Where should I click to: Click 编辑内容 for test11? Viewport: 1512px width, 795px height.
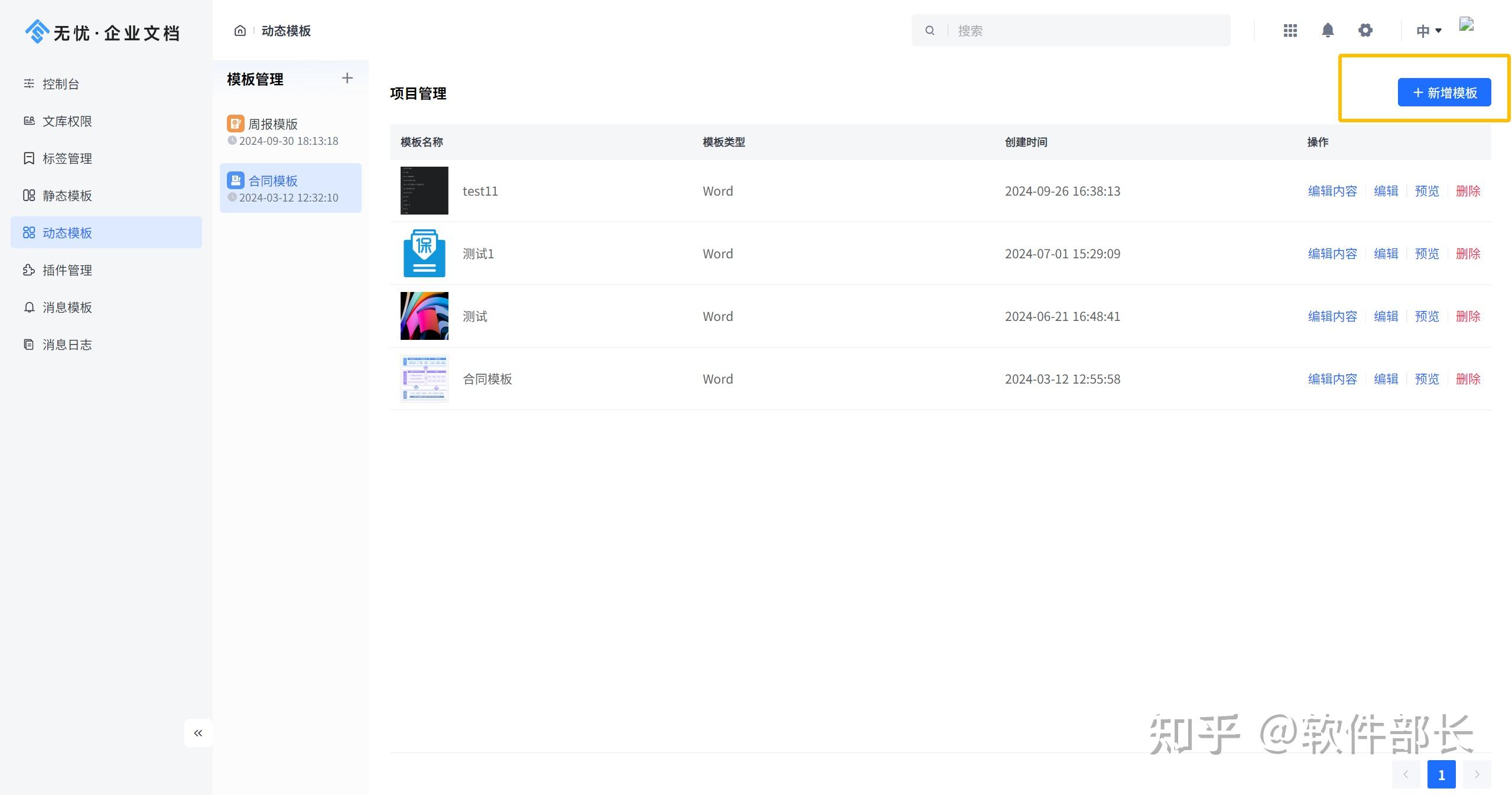[1332, 191]
